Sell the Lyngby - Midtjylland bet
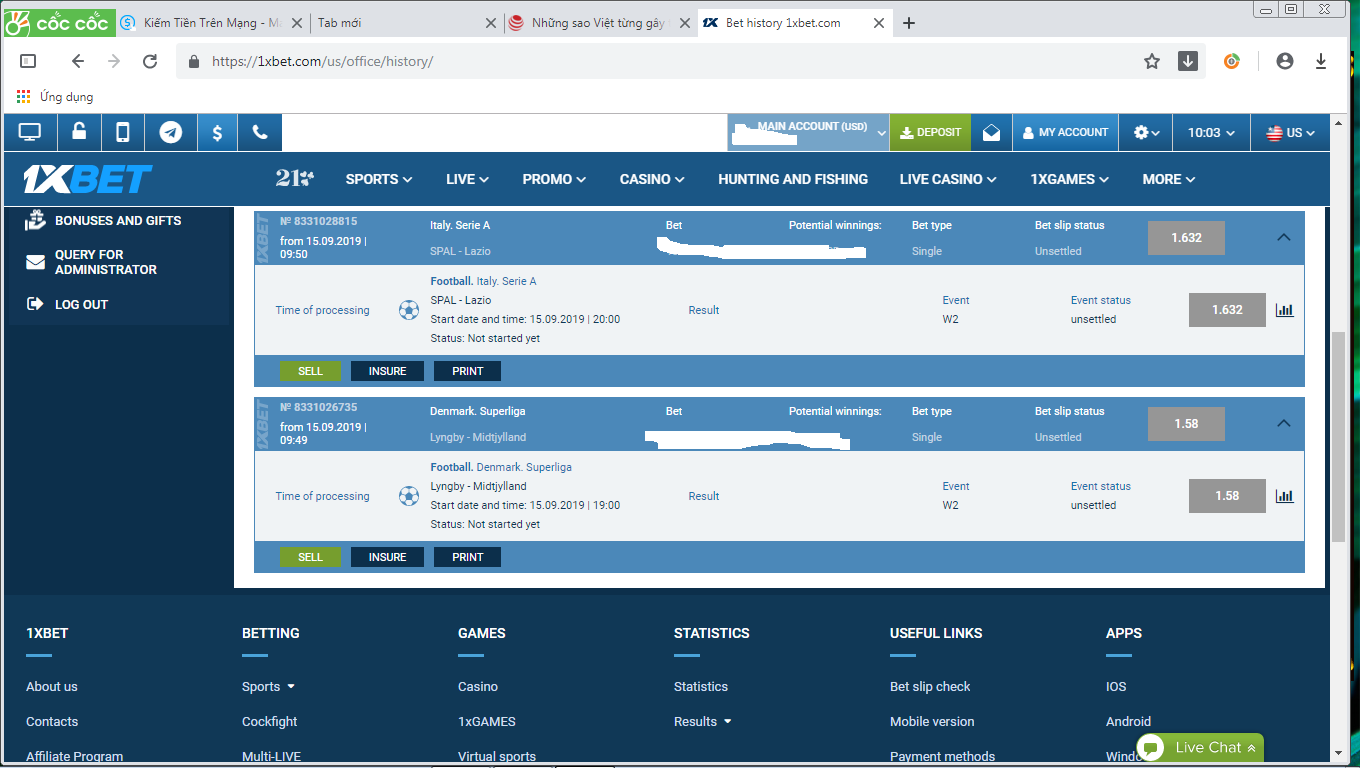Image resolution: width=1360 pixels, height=768 pixels. tap(310, 557)
